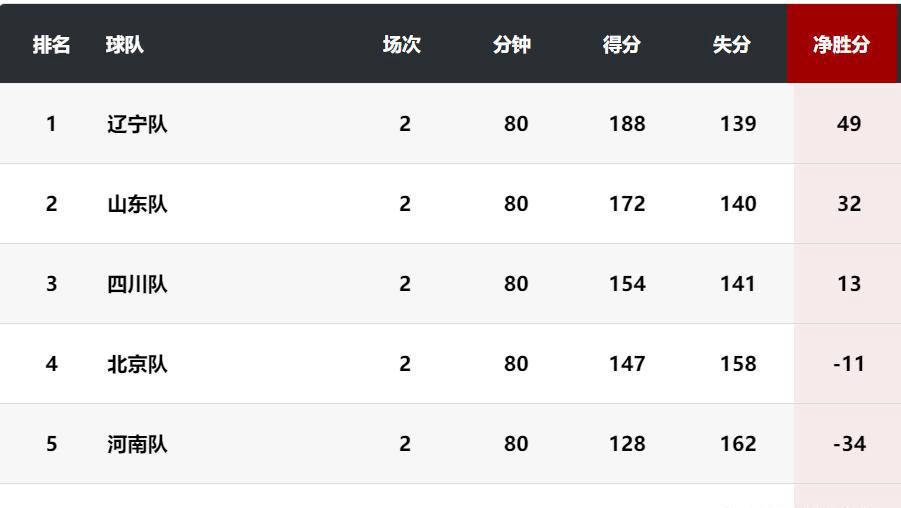Click the 失分 column header
This screenshot has height=508, width=901.
point(732,45)
